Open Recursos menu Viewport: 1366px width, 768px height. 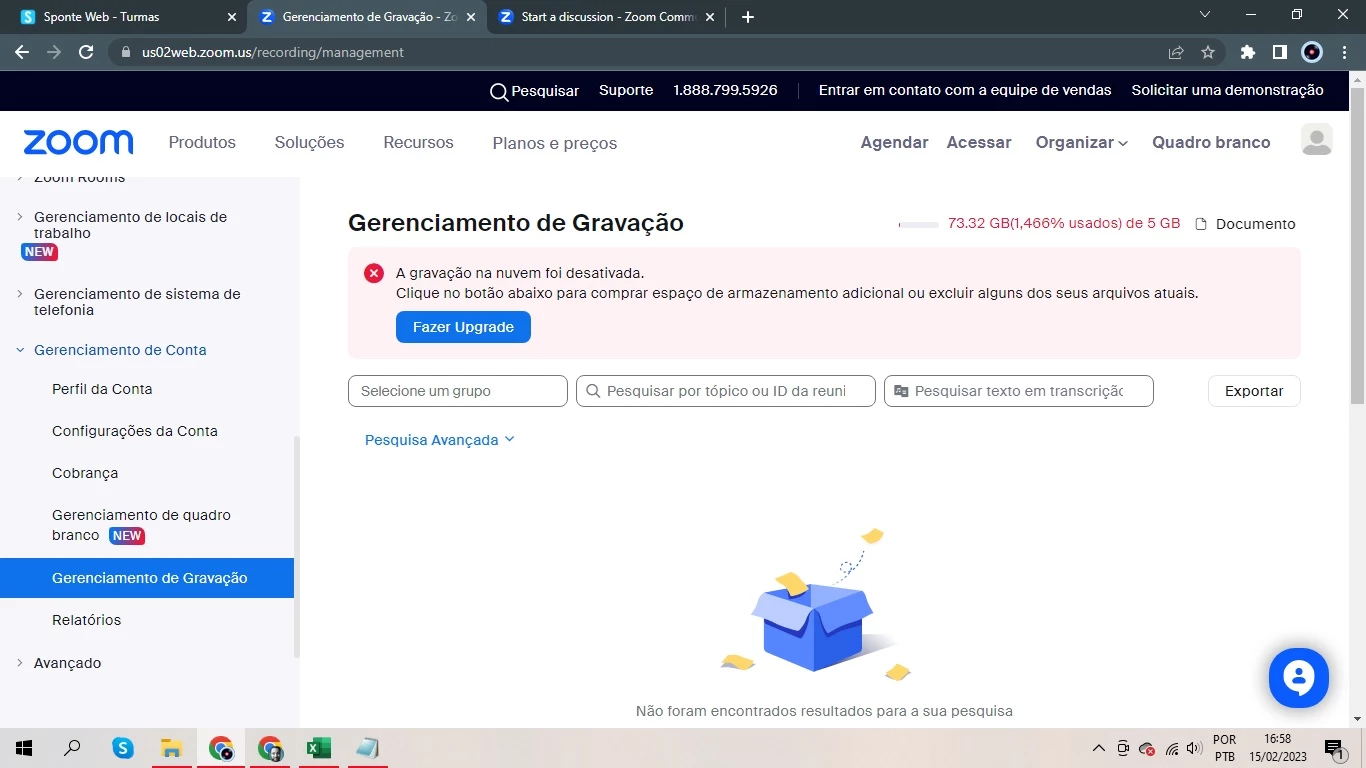[x=418, y=142]
